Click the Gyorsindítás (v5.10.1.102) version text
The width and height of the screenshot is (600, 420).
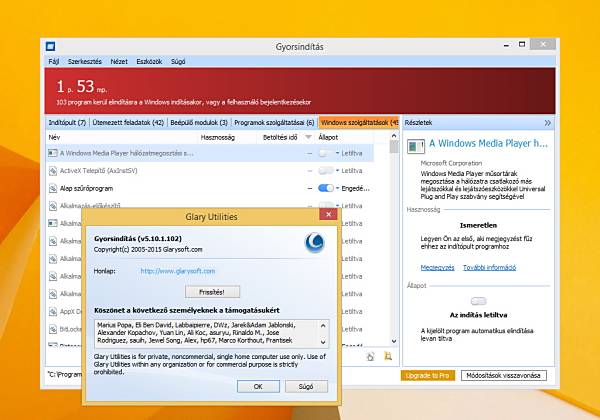coord(138,239)
